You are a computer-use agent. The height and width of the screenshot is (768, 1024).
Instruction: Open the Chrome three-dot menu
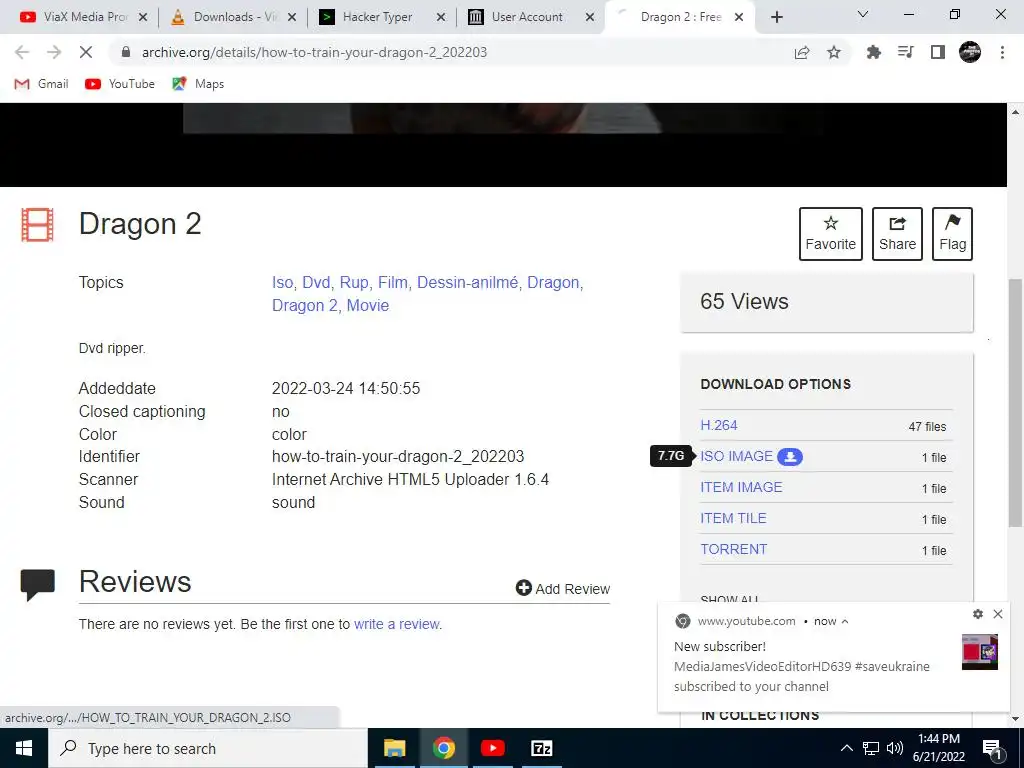point(1002,52)
